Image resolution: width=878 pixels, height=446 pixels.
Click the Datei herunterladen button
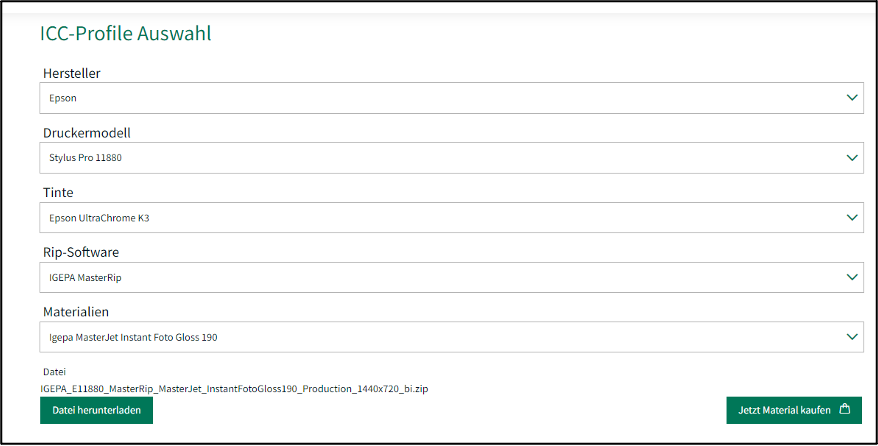(x=96, y=410)
